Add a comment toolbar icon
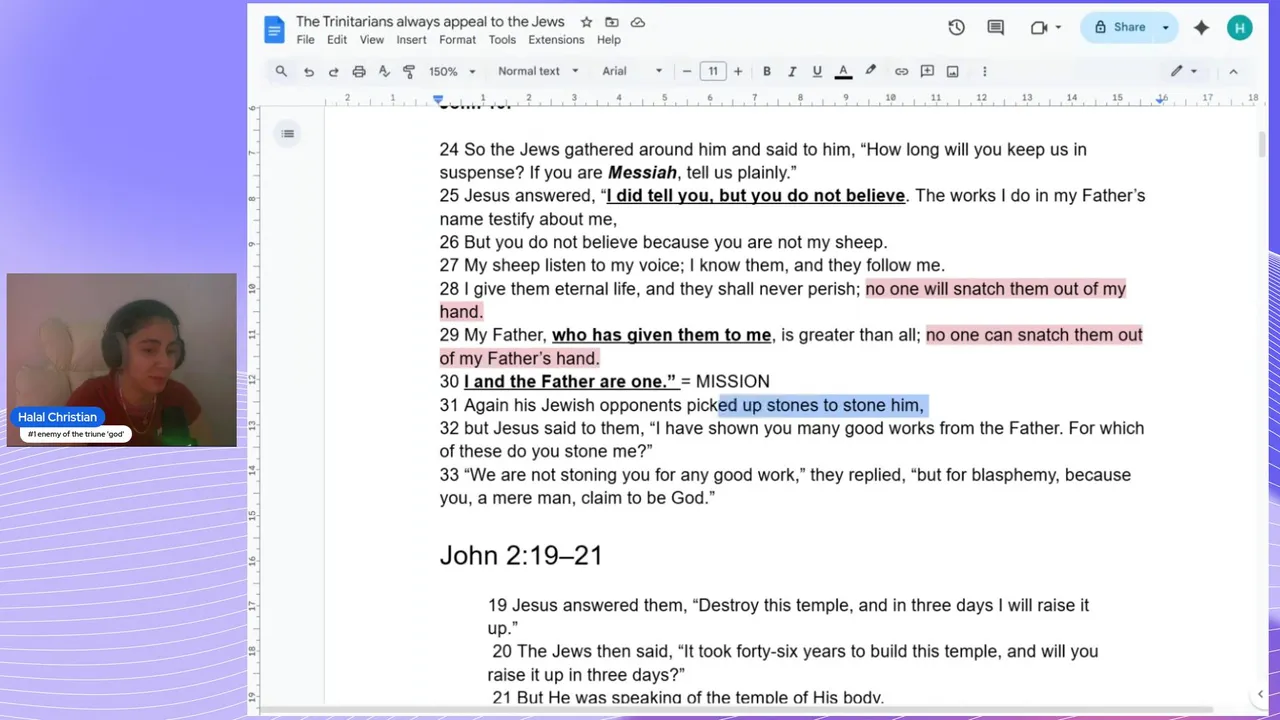 coord(927,71)
